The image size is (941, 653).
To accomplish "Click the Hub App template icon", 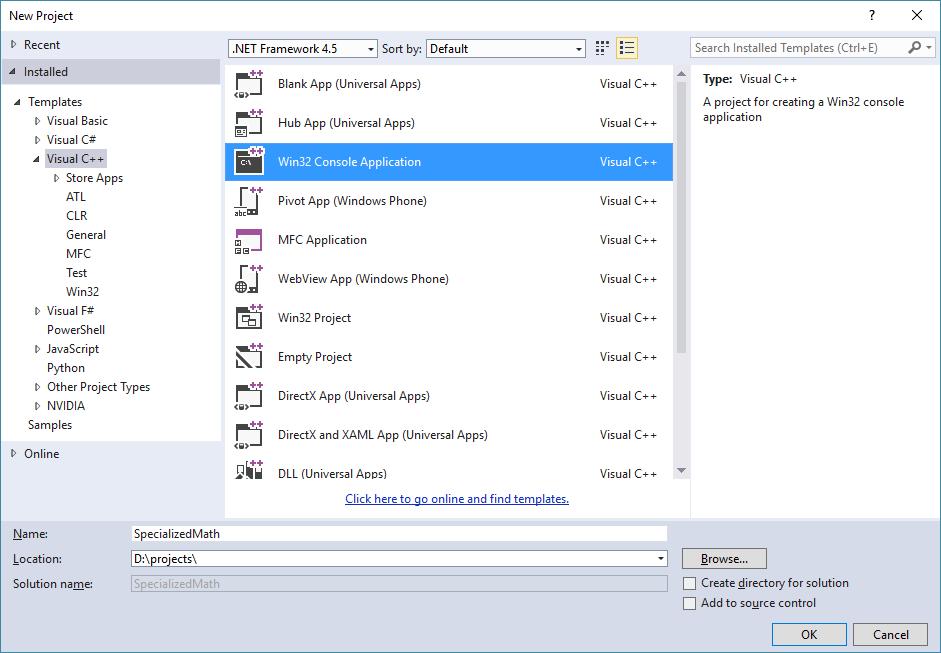I will coord(248,123).
